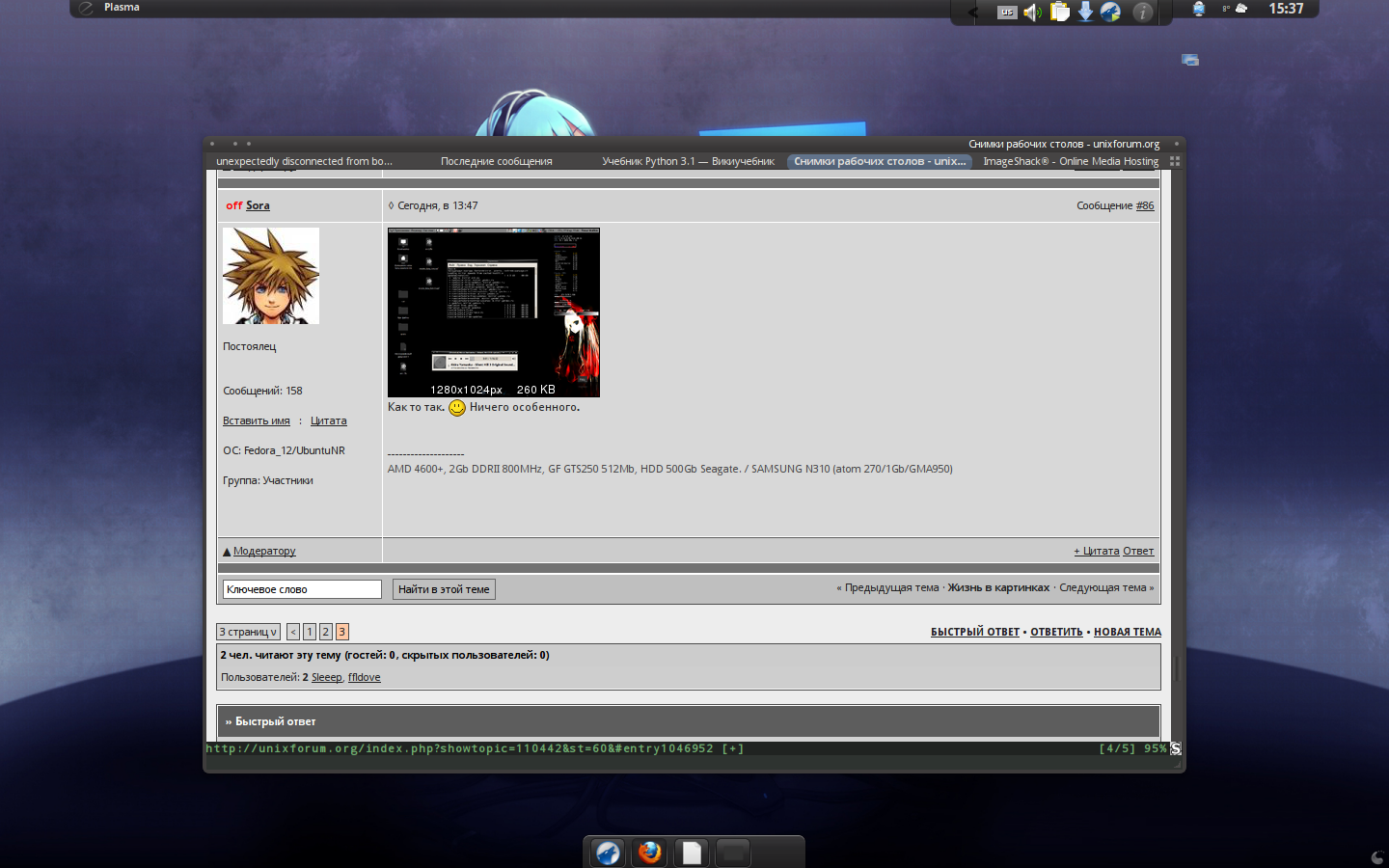
Task: Click the '[4/5] 95%' status indicator
Action: (x=1132, y=748)
